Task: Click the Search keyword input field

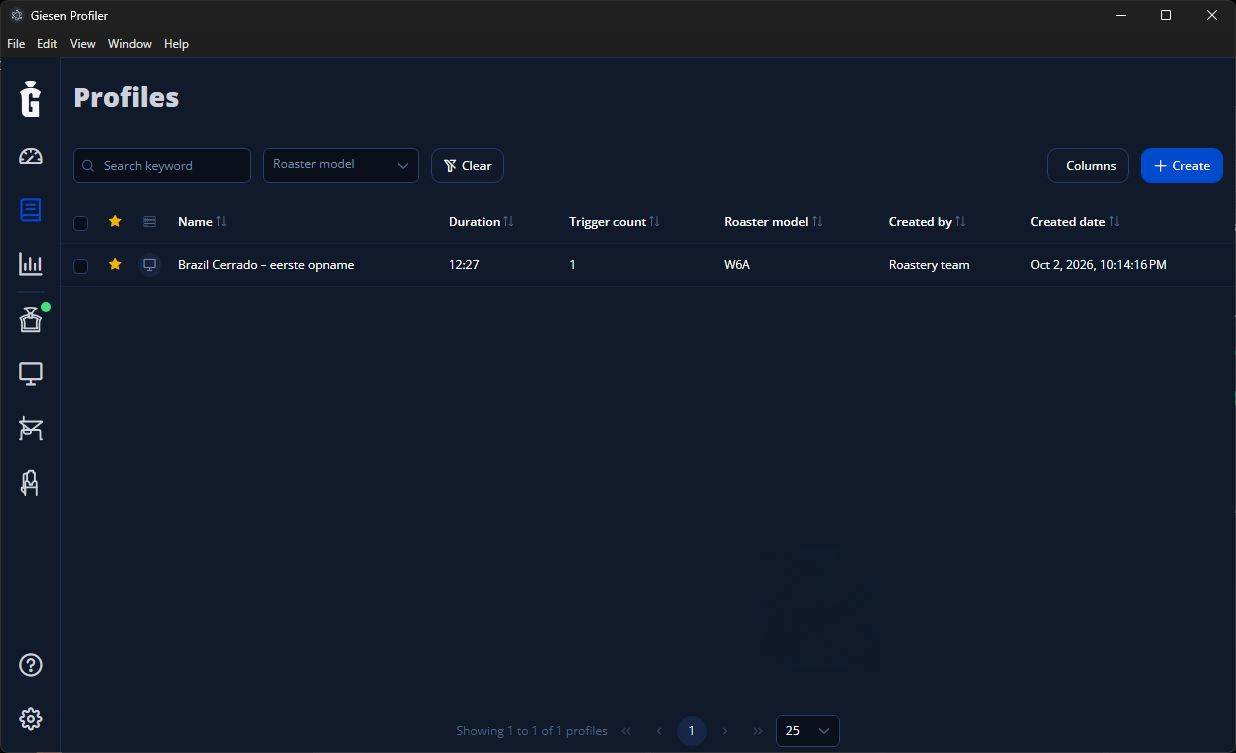Action: point(162,166)
